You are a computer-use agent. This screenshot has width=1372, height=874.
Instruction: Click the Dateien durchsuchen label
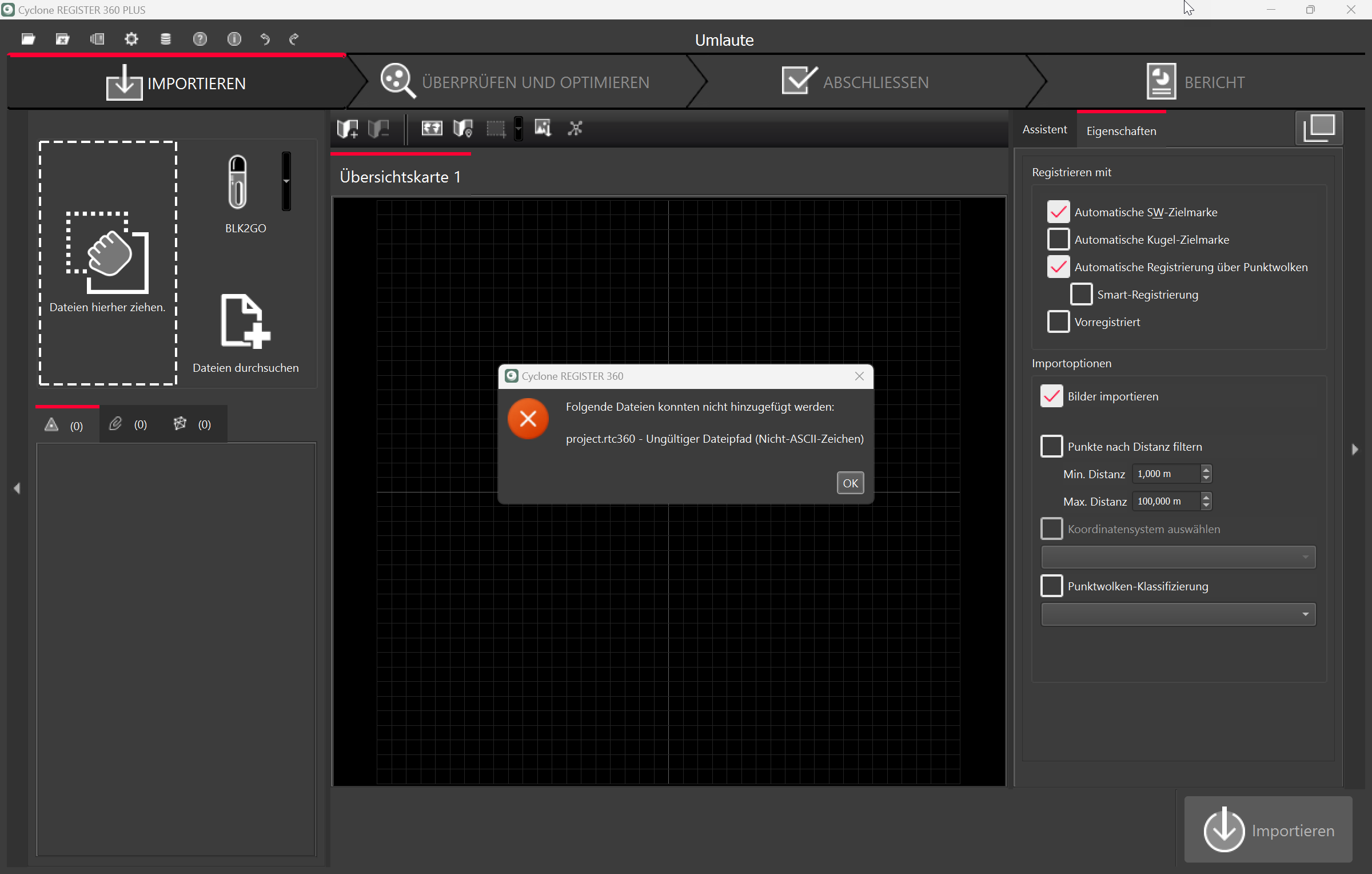click(x=246, y=368)
